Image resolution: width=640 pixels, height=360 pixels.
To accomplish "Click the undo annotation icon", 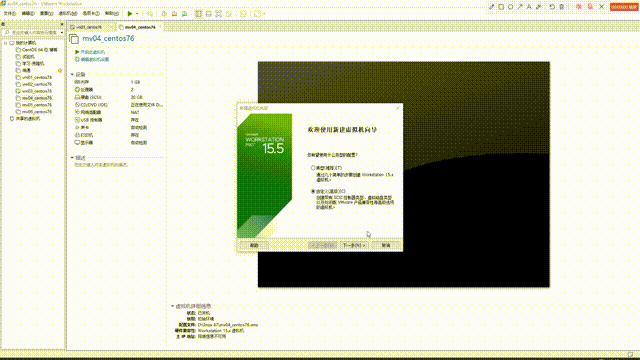I will coord(552,7).
